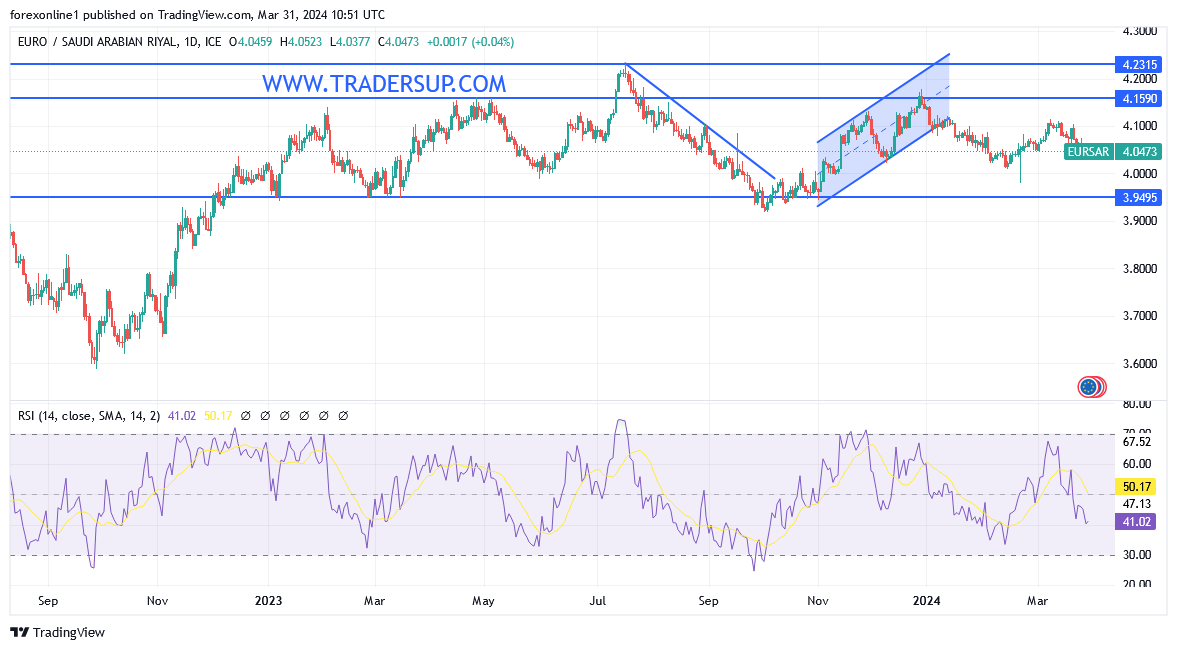Click the 4.1000 tick on the price axis
The image size is (1177, 650).
coord(1139,126)
